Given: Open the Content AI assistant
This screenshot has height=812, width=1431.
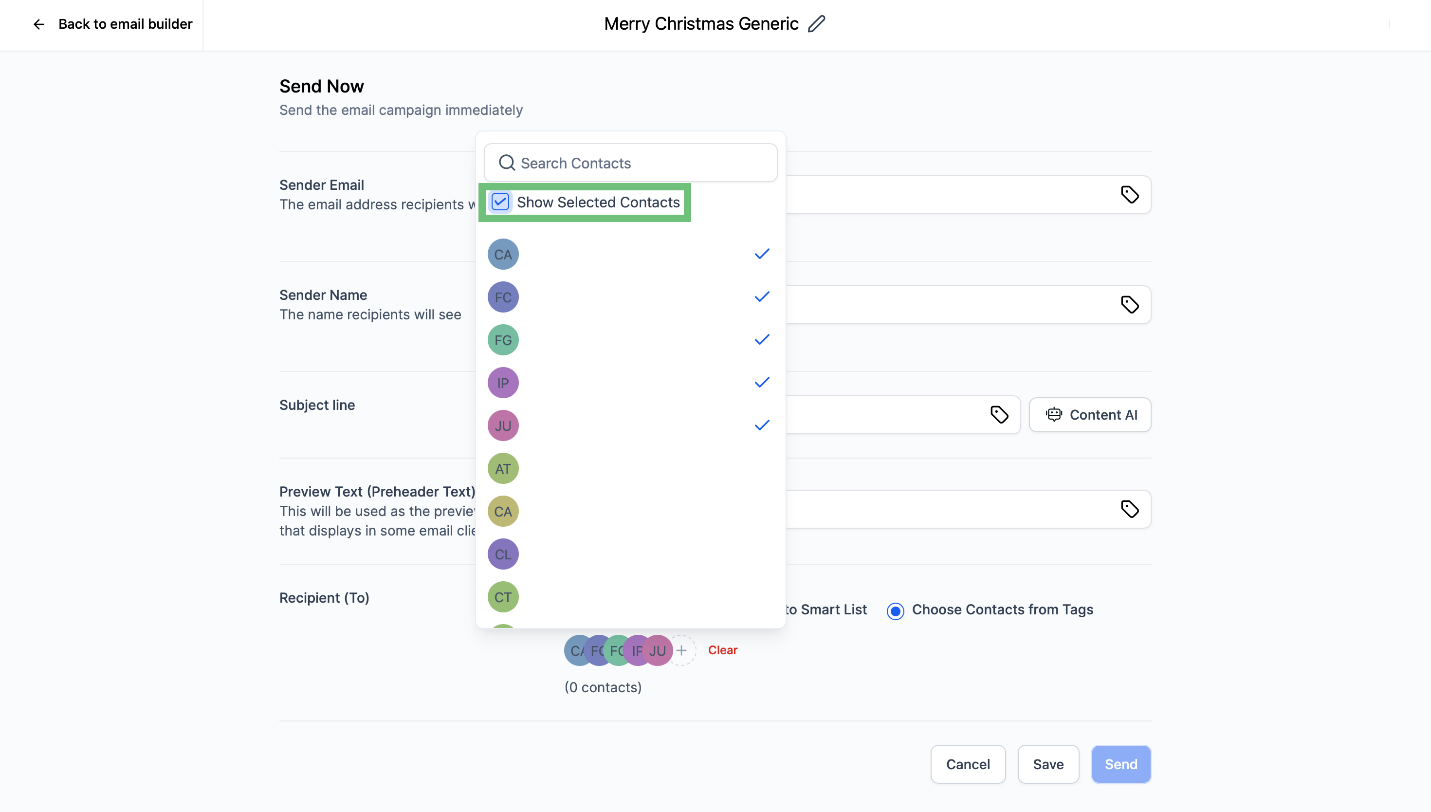Looking at the screenshot, I should pos(1090,415).
